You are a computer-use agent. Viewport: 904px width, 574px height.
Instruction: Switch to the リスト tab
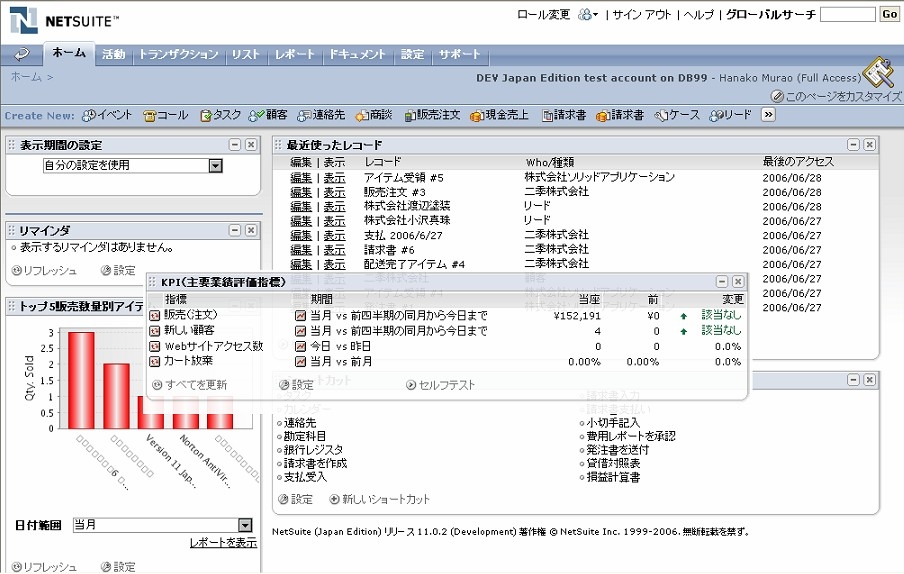[246, 54]
